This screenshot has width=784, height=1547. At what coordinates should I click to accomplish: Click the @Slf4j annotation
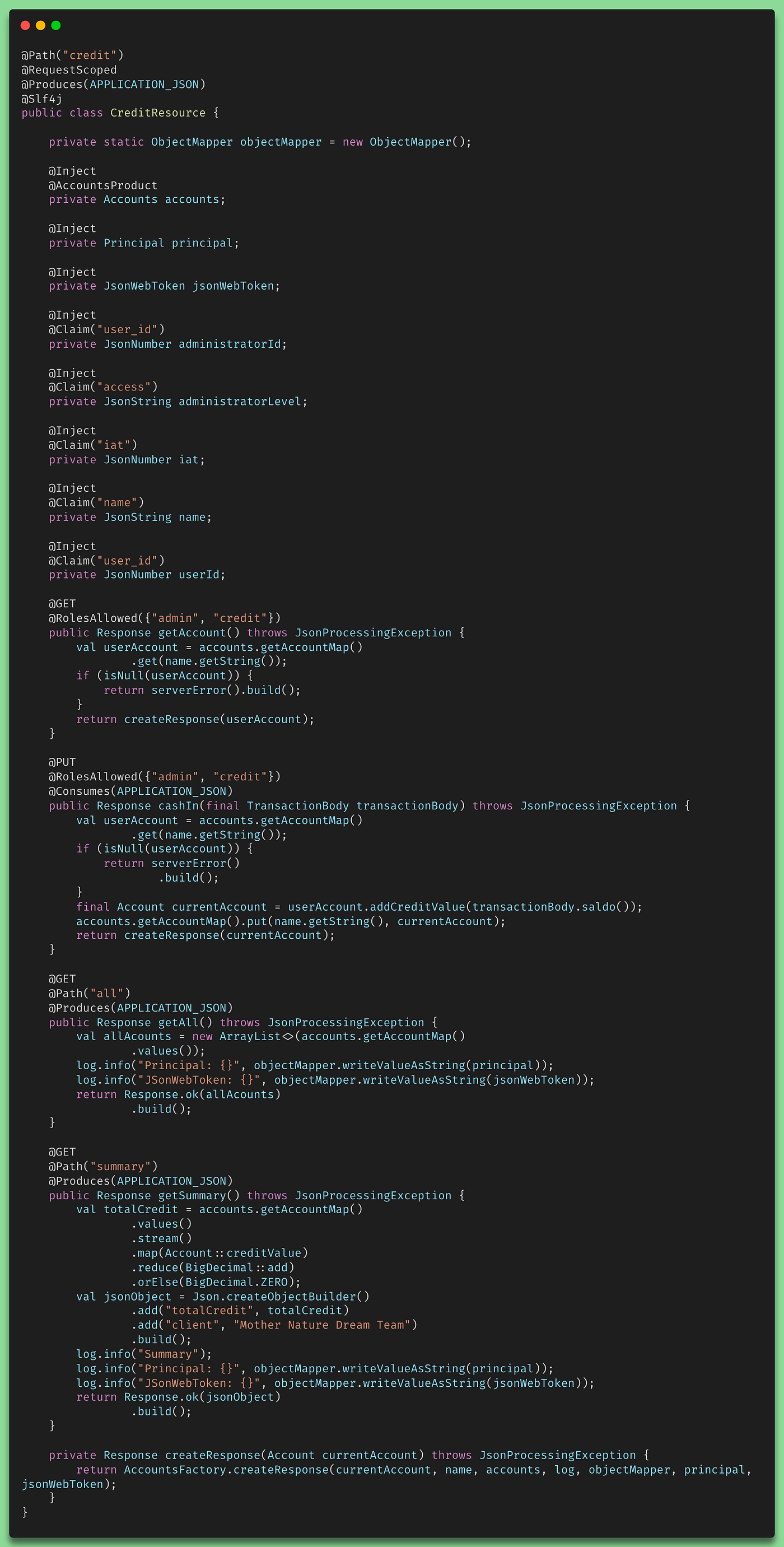pos(42,99)
